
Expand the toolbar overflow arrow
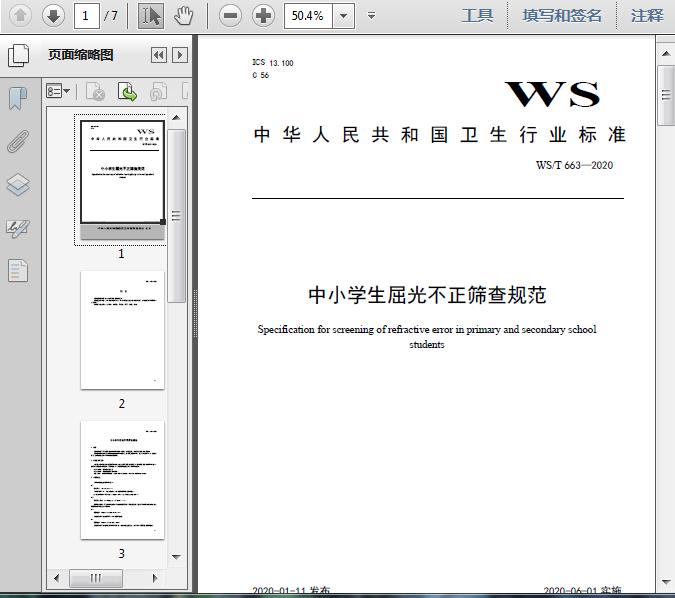(x=371, y=16)
